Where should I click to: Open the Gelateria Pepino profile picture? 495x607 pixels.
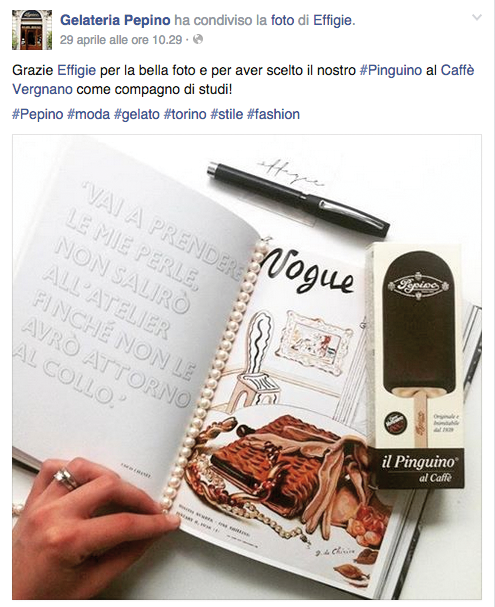pos(32,30)
